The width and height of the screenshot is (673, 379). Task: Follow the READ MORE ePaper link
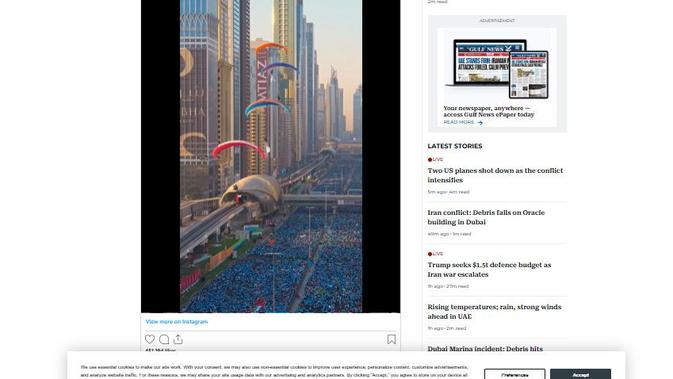point(459,122)
